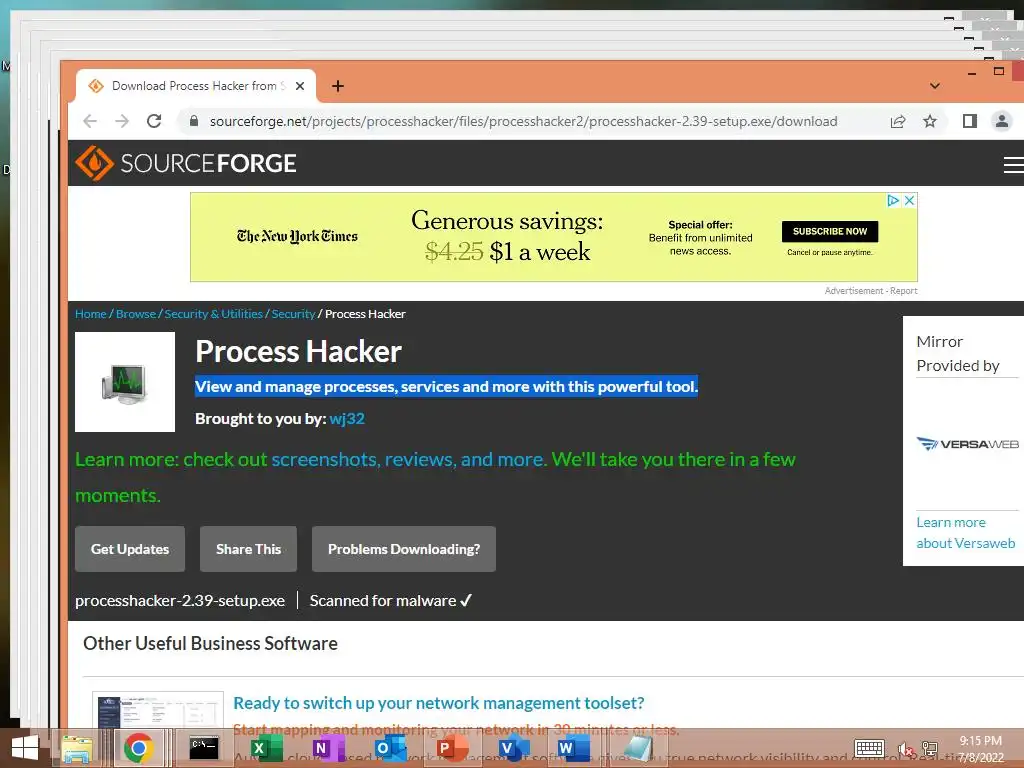Click the Share This button
The height and width of the screenshot is (768, 1024).
coord(248,549)
